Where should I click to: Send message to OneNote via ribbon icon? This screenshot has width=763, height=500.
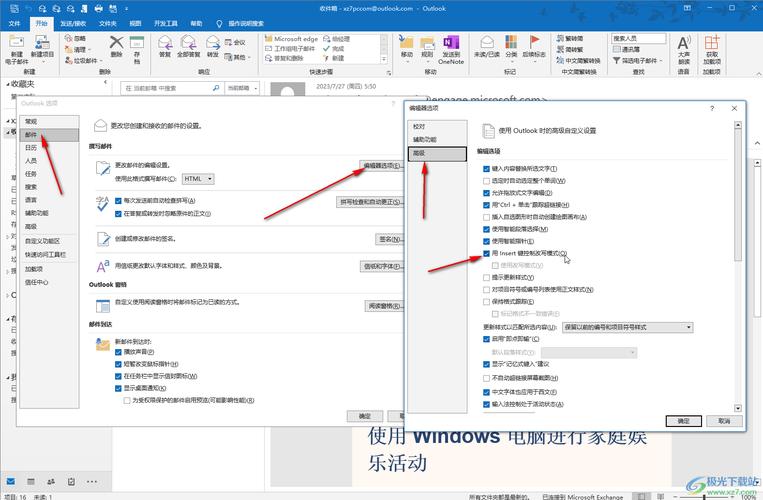click(451, 43)
